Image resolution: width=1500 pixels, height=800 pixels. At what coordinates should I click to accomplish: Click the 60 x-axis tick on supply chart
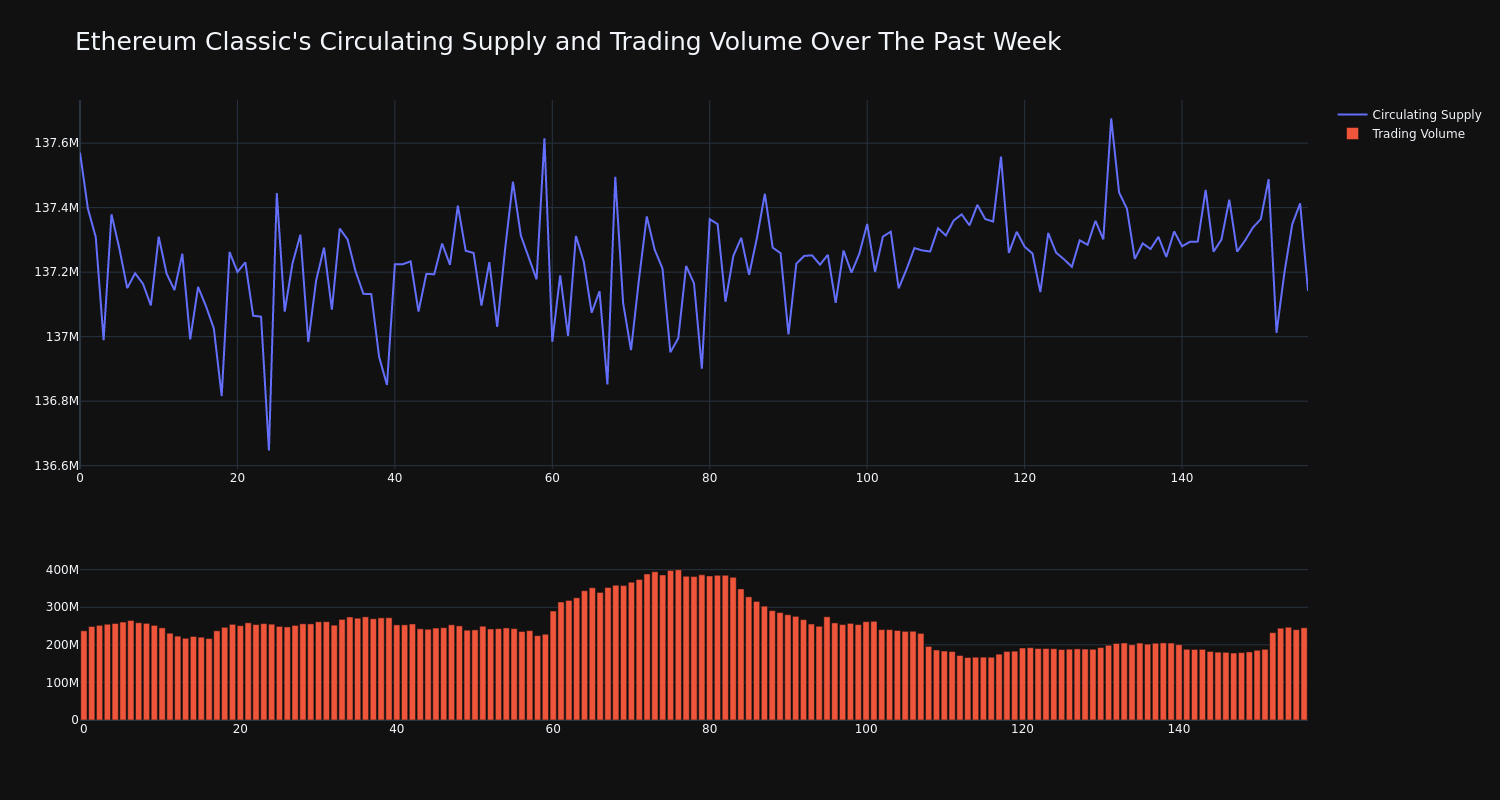click(552, 478)
